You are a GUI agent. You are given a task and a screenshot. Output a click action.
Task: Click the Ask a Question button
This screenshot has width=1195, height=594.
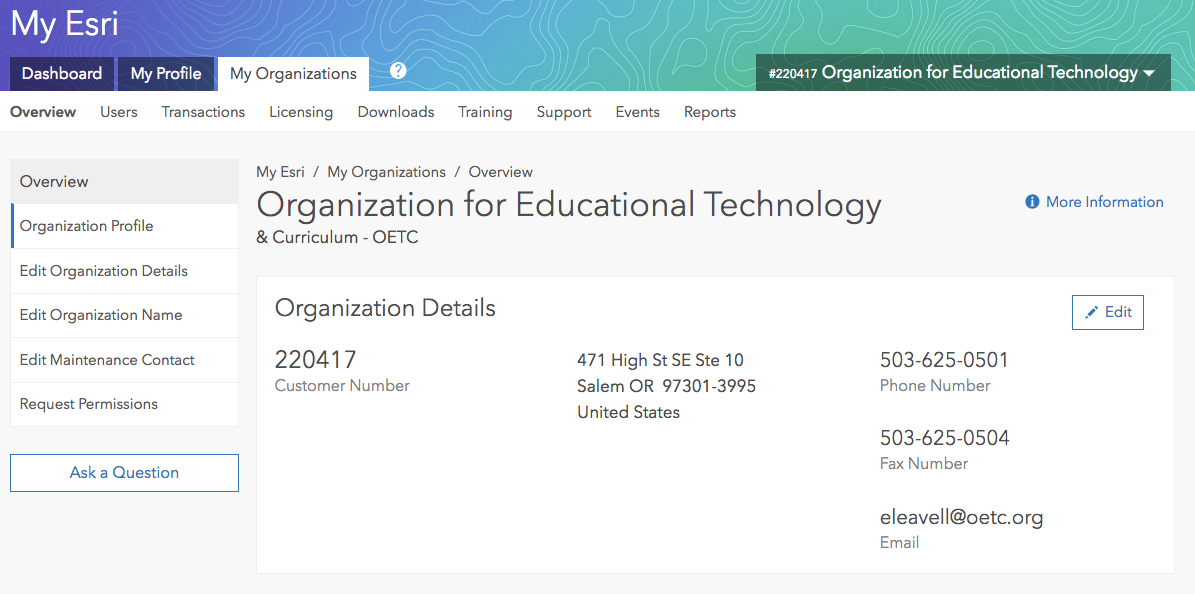pyautogui.click(x=124, y=473)
